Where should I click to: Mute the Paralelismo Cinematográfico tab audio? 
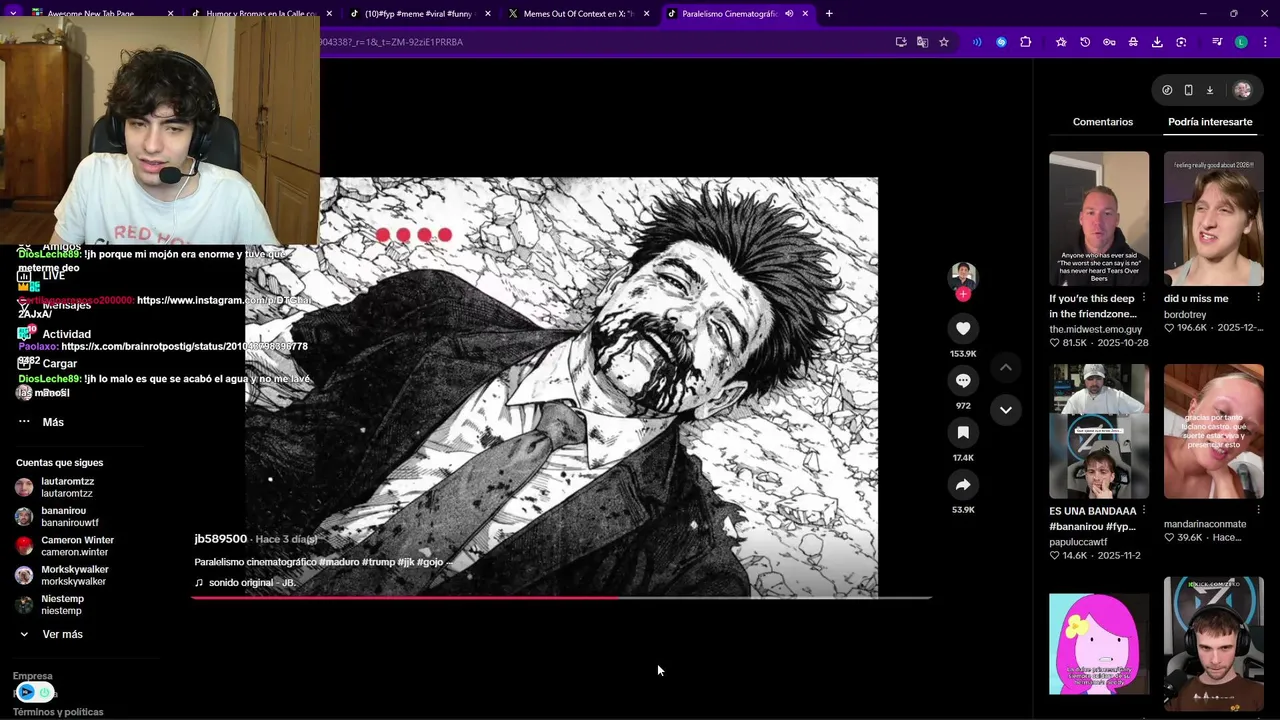coord(789,14)
